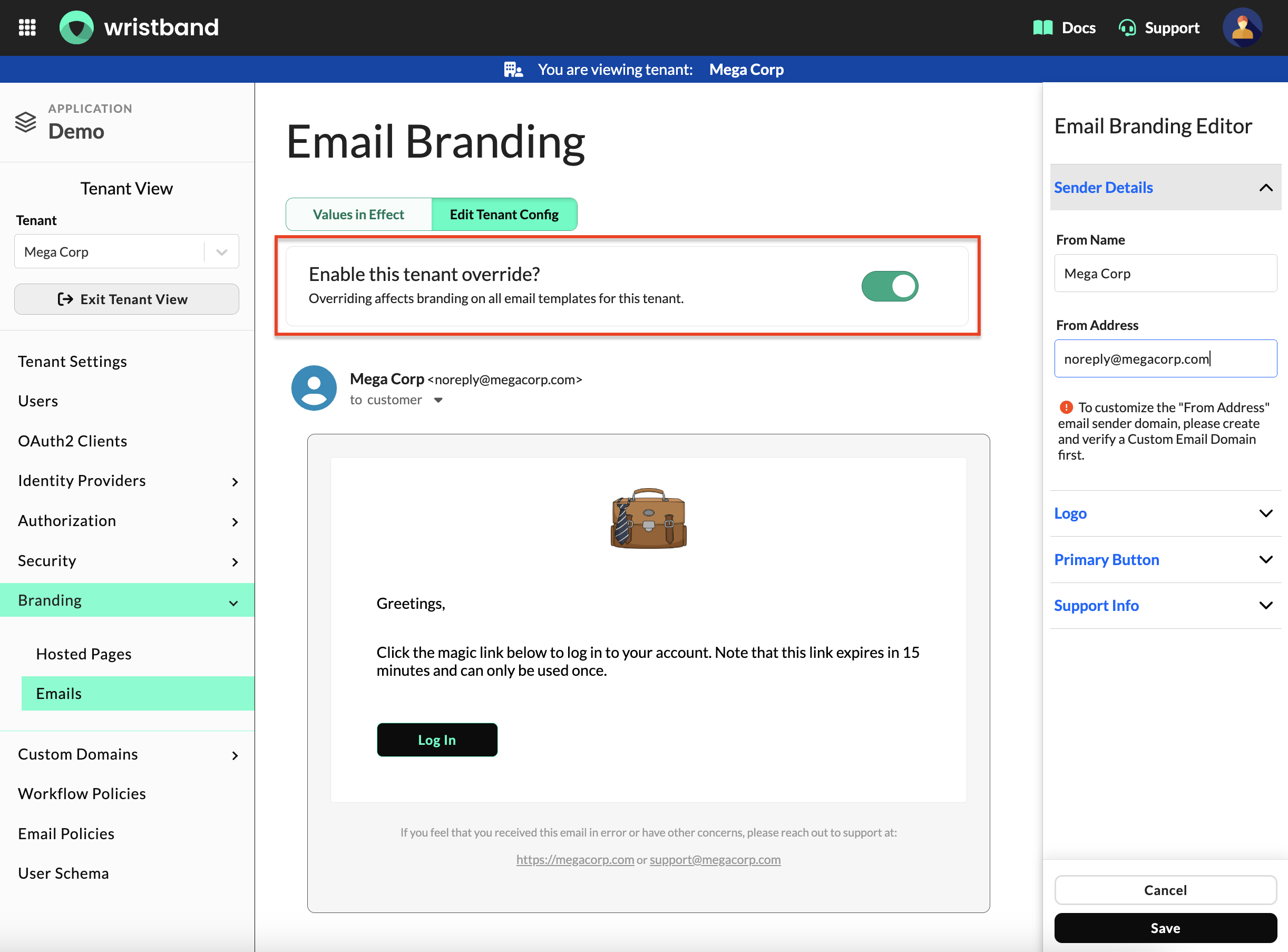Collapse the Sender Details panel
This screenshot has width=1288, height=952.
pyautogui.click(x=1165, y=187)
